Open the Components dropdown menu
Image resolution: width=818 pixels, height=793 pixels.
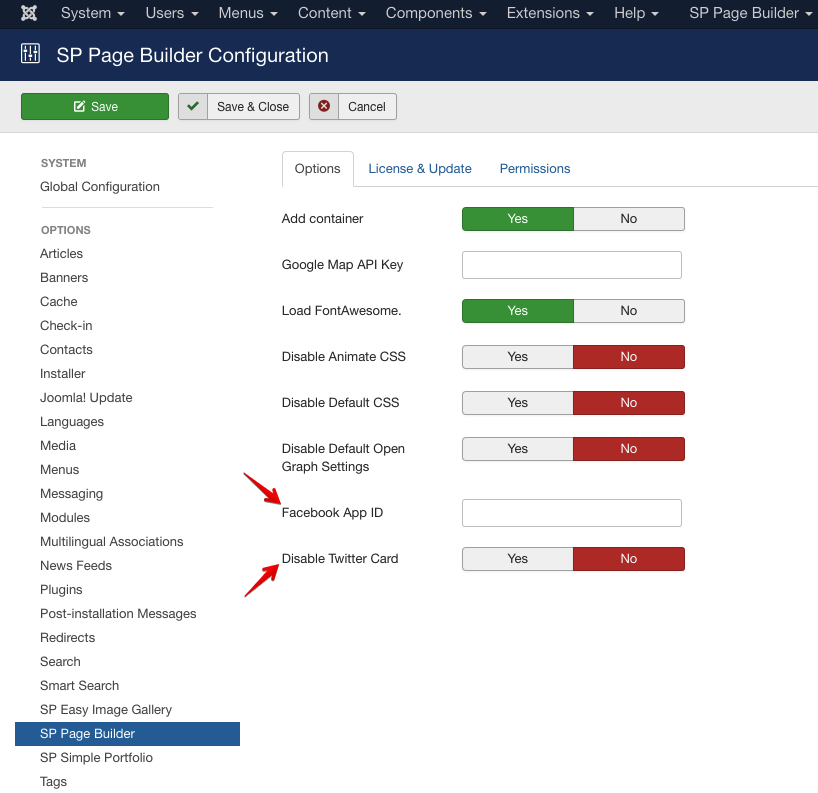click(436, 13)
